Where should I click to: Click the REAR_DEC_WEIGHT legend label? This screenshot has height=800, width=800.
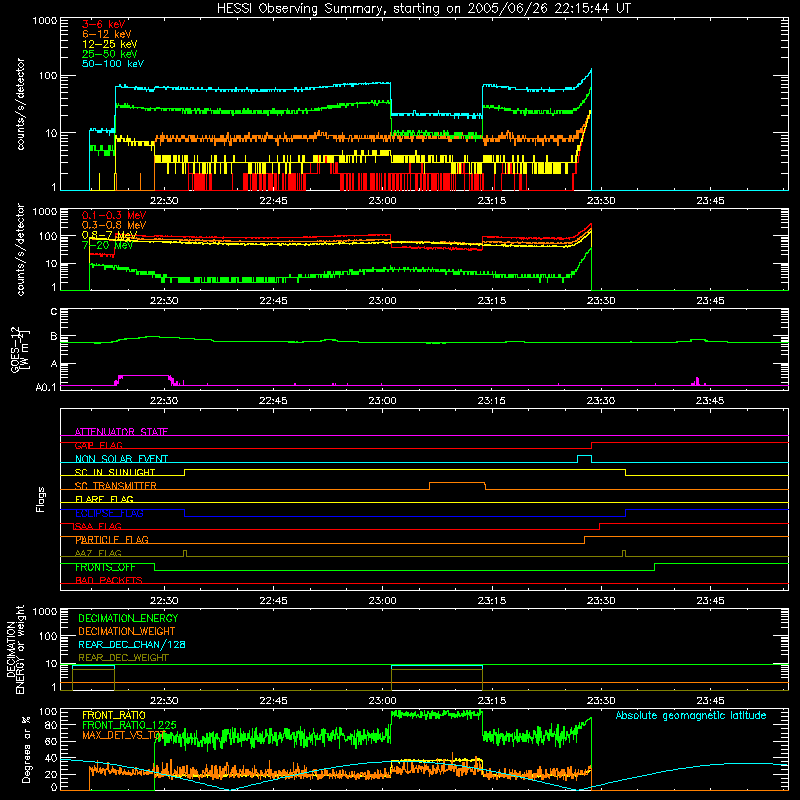coord(123,658)
